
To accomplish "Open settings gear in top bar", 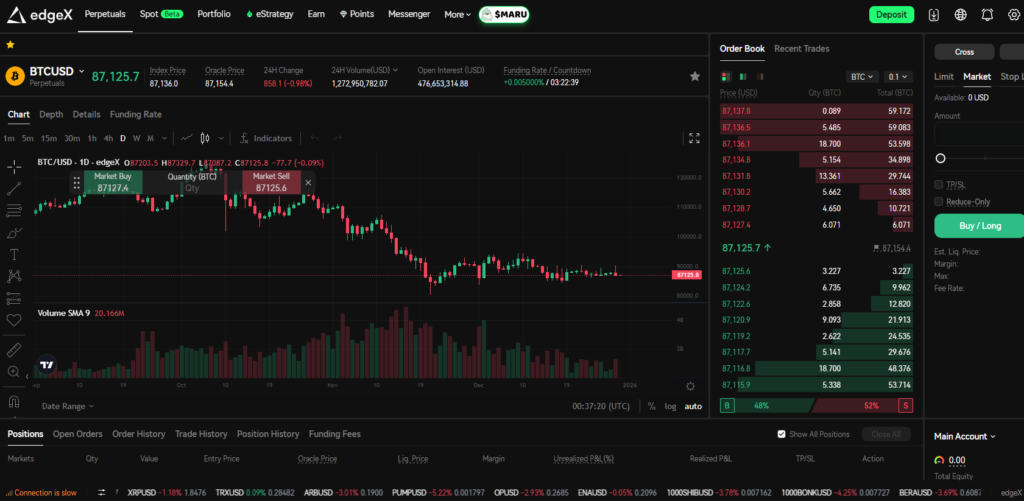I will pyautogui.click(x=1014, y=14).
